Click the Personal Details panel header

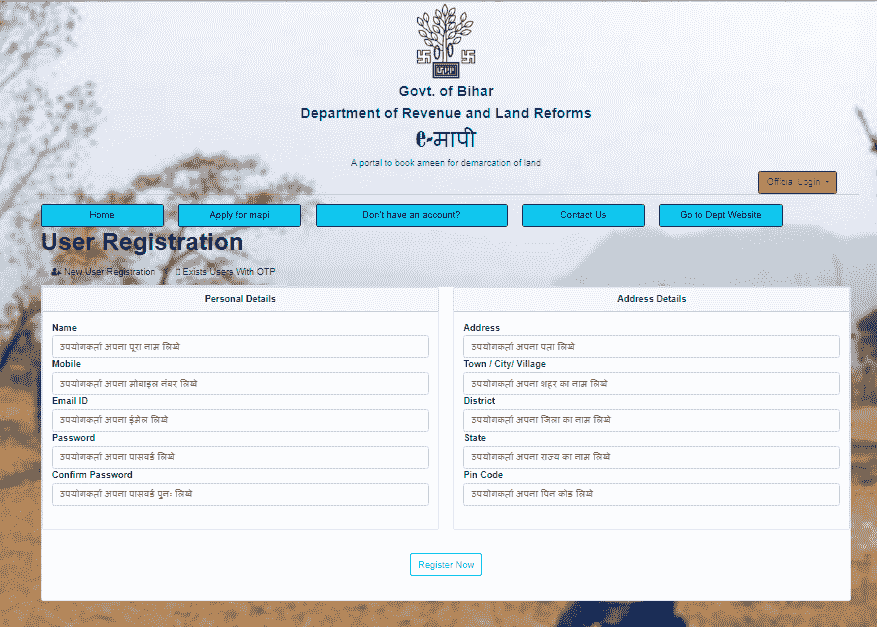240,299
